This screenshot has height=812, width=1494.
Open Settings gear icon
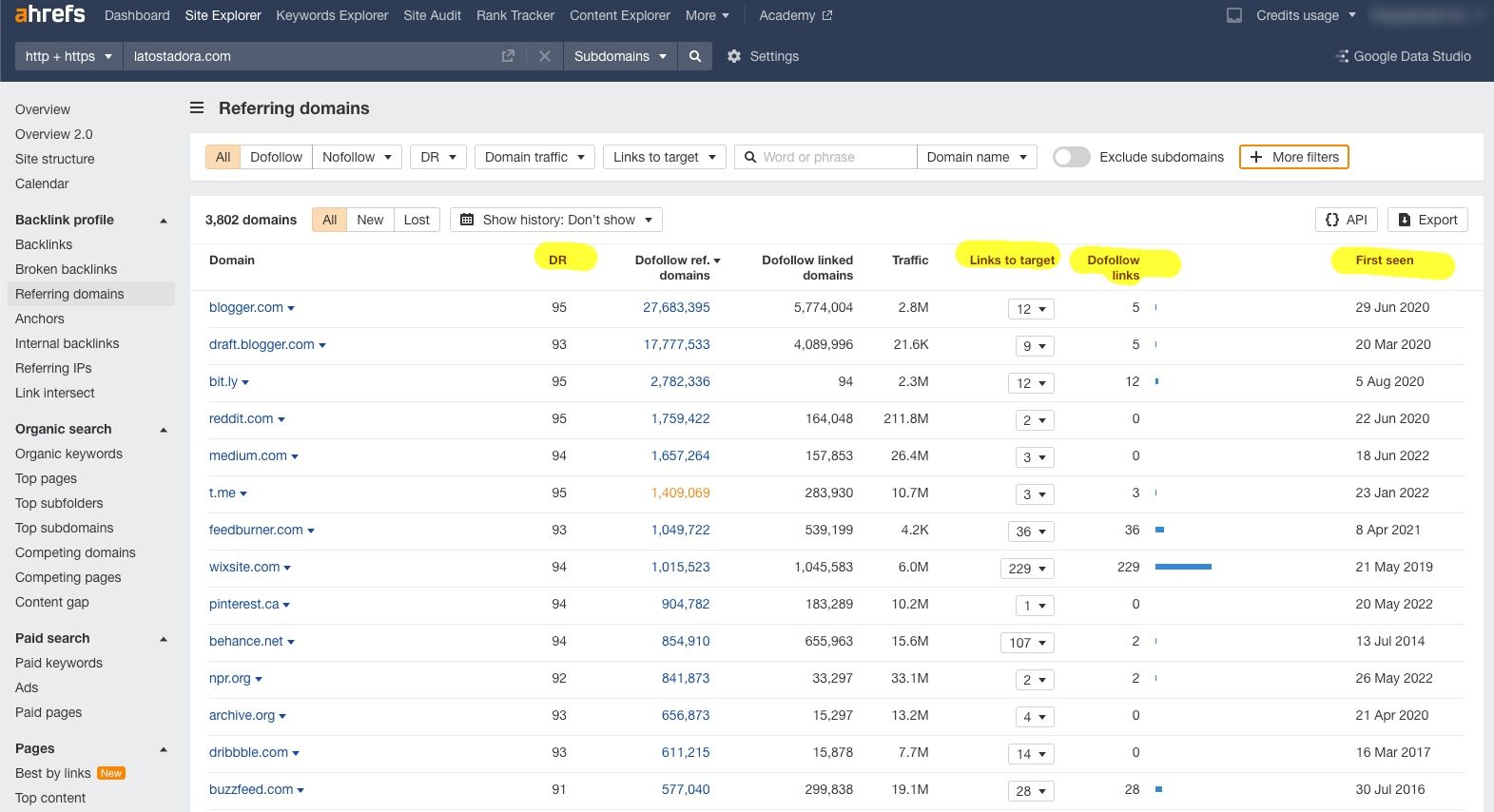click(733, 56)
